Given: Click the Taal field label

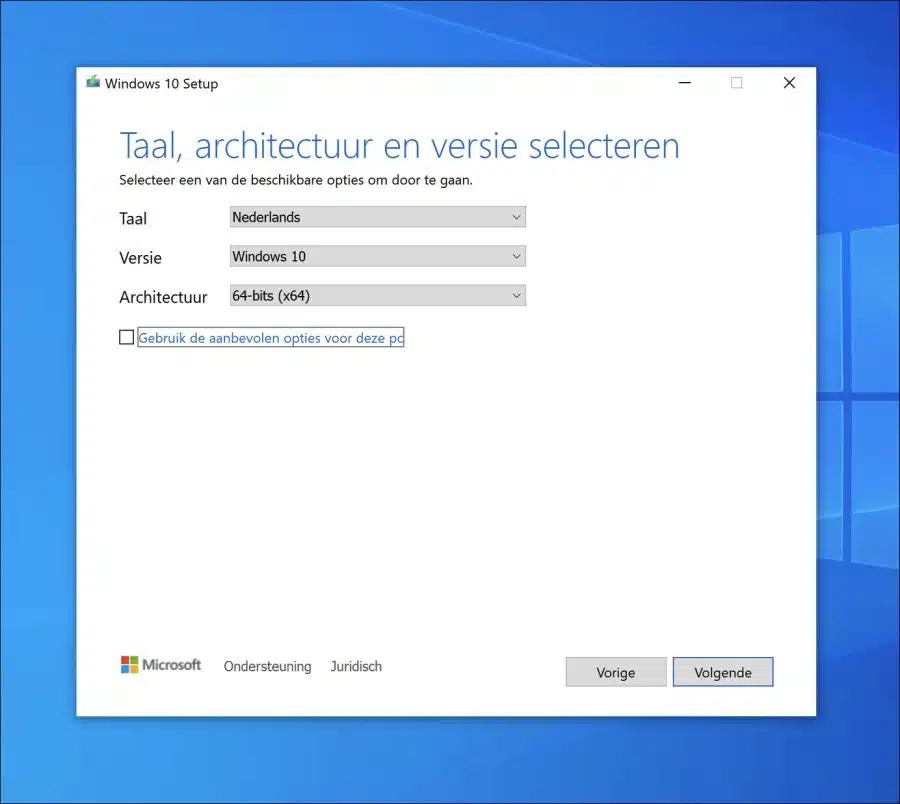Looking at the screenshot, I should 133,219.
